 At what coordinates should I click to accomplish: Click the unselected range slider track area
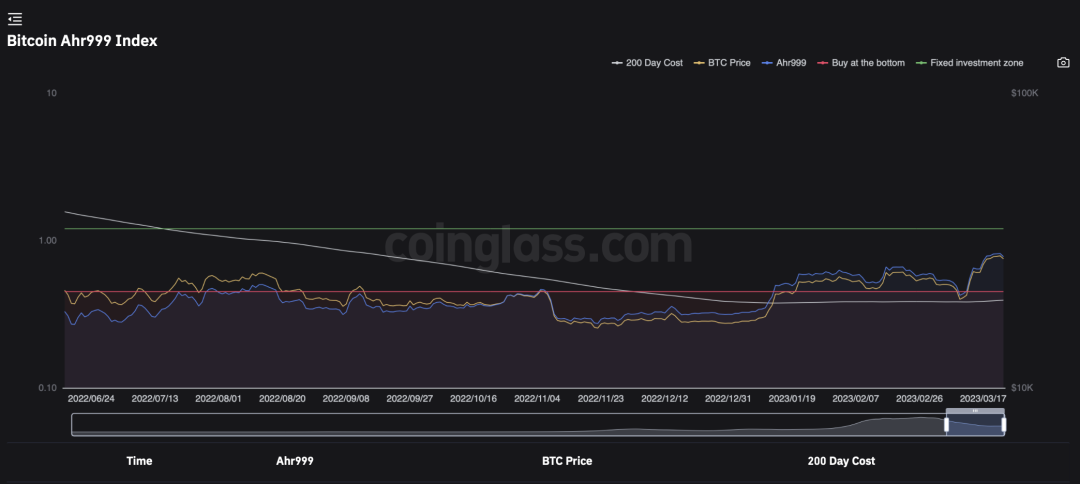click(500, 425)
